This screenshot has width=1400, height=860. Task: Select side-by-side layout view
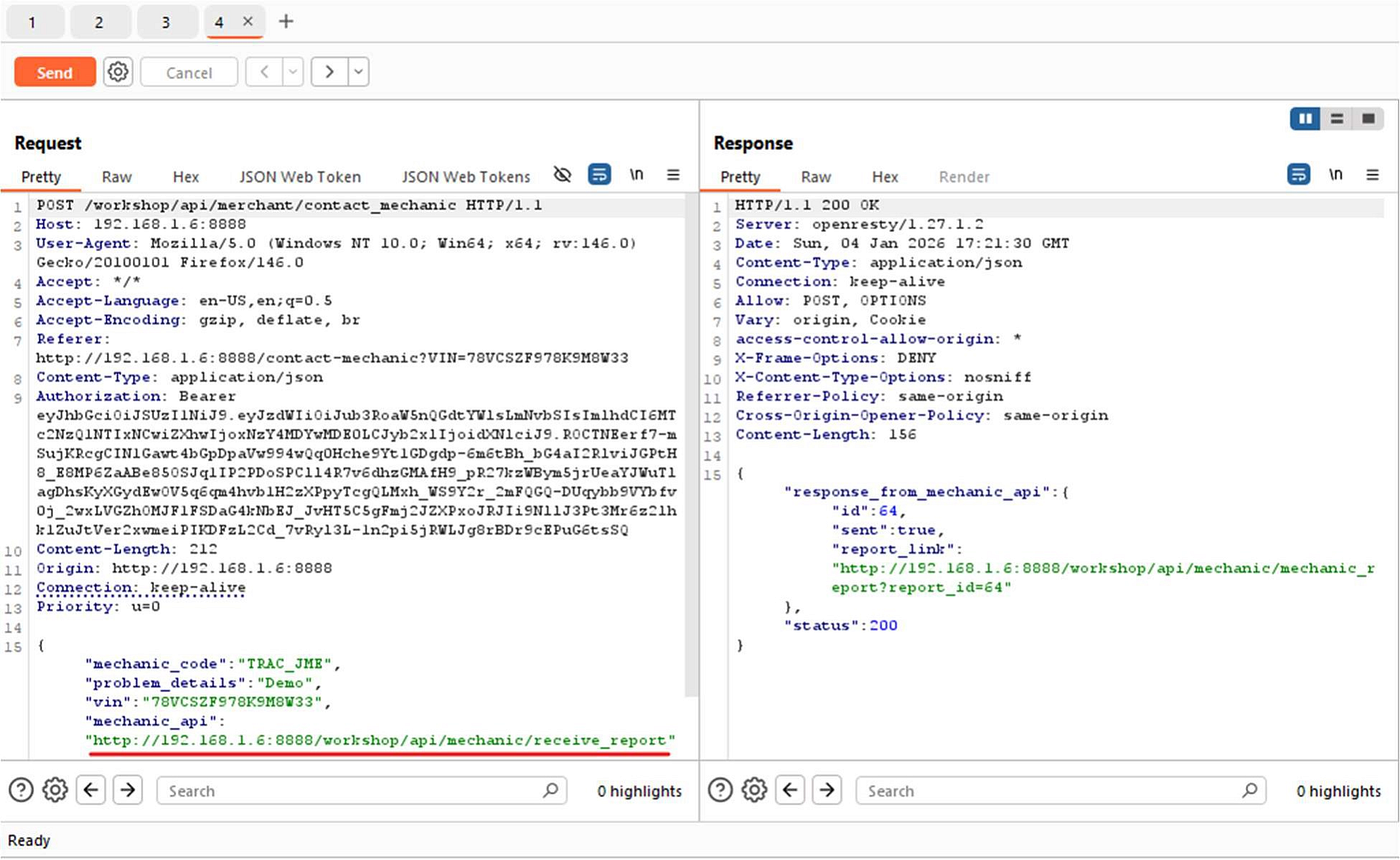(1305, 119)
